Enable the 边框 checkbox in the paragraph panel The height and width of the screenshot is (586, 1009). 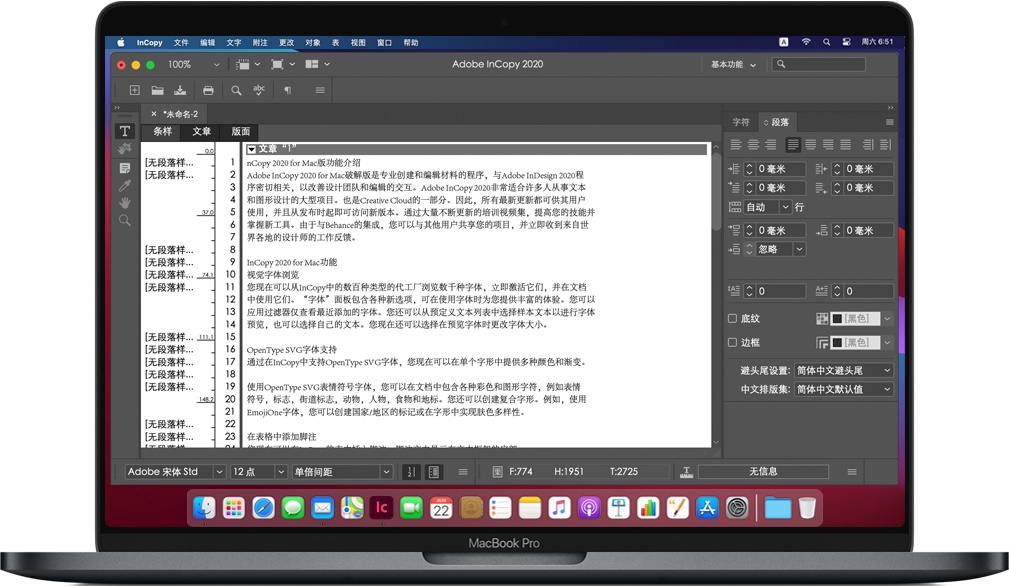pyautogui.click(x=731, y=342)
